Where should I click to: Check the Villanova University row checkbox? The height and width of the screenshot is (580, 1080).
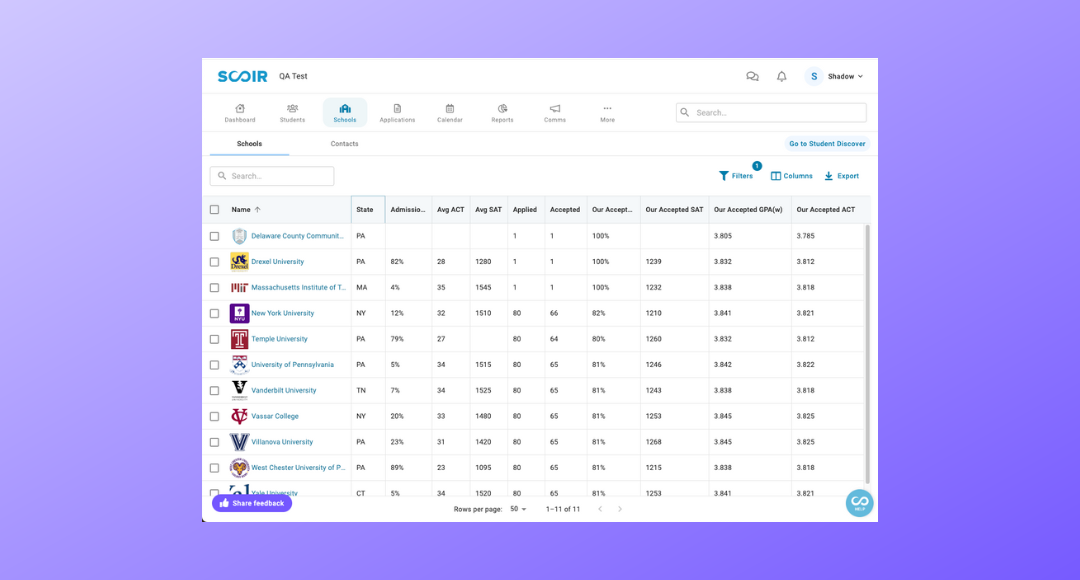214,442
